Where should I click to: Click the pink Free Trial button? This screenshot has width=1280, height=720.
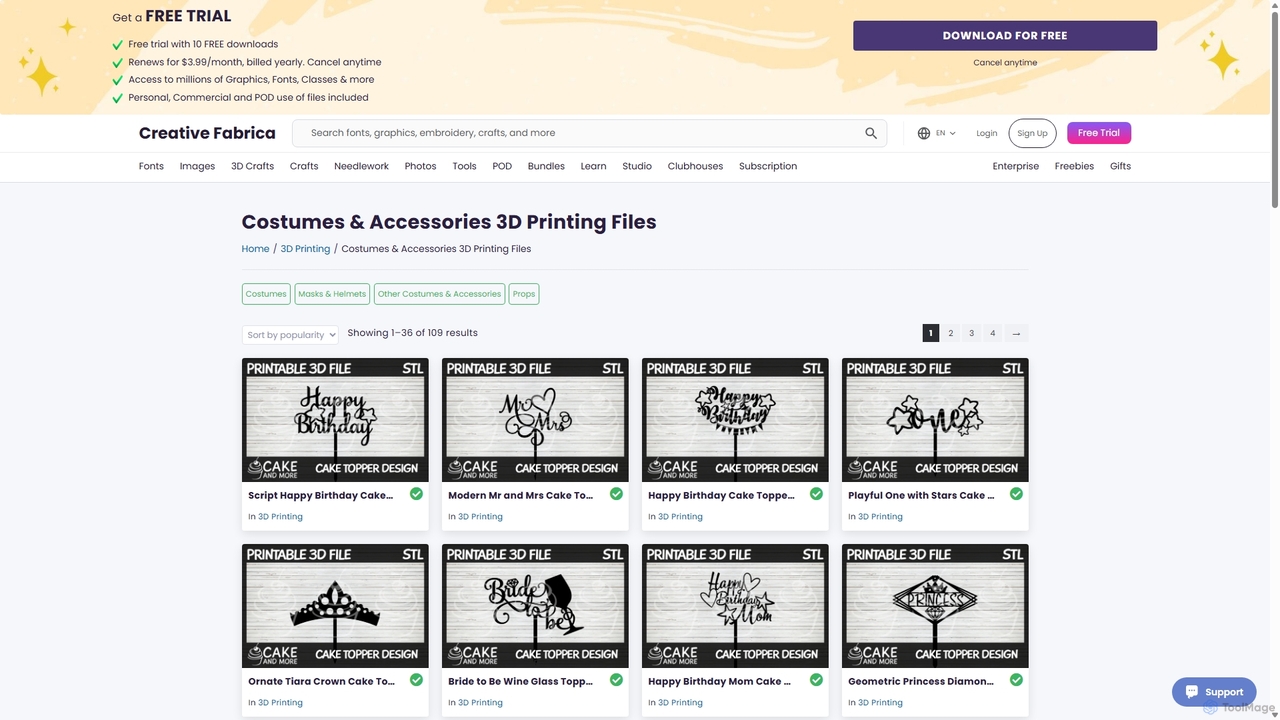pos(1099,133)
